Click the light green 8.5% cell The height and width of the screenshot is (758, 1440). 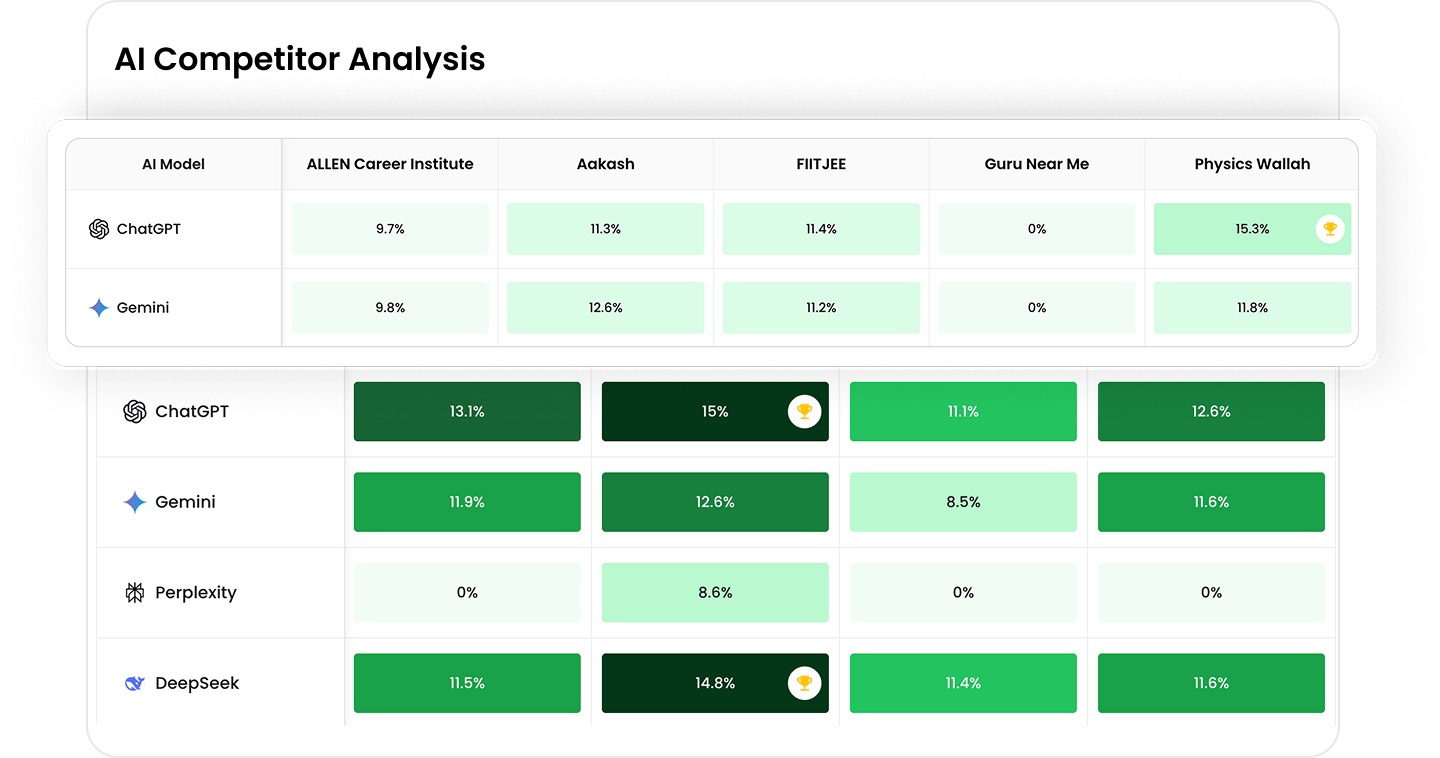(x=963, y=502)
